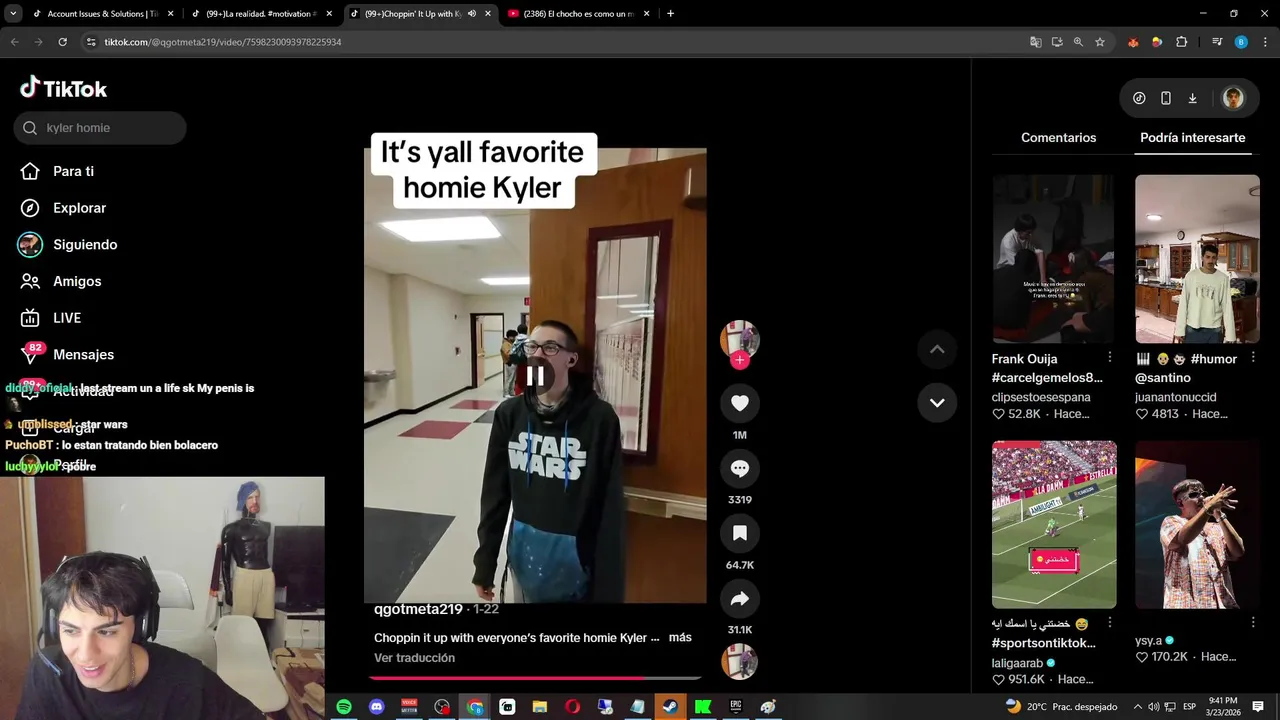Image resolution: width=1280 pixels, height=720 pixels.
Task: Open options for the Frank Ouija video
Action: (x=1109, y=358)
